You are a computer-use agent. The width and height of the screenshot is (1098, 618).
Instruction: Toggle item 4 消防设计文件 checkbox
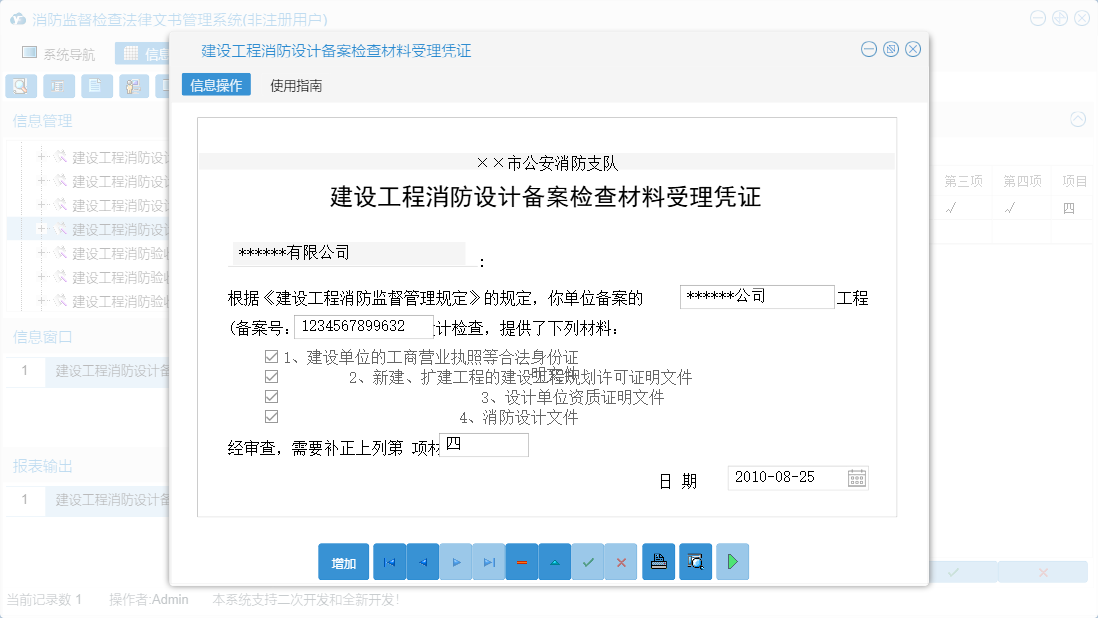pyautogui.click(x=270, y=416)
